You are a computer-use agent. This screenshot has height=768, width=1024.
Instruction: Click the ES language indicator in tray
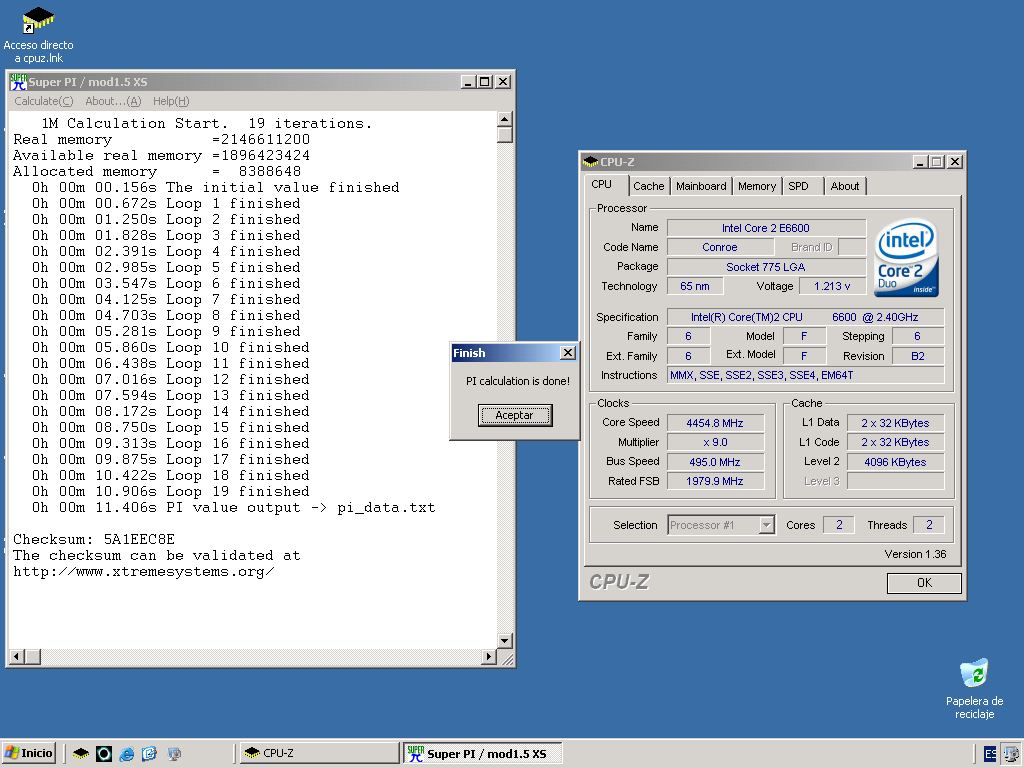pyautogui.click(x=990, y=754)
